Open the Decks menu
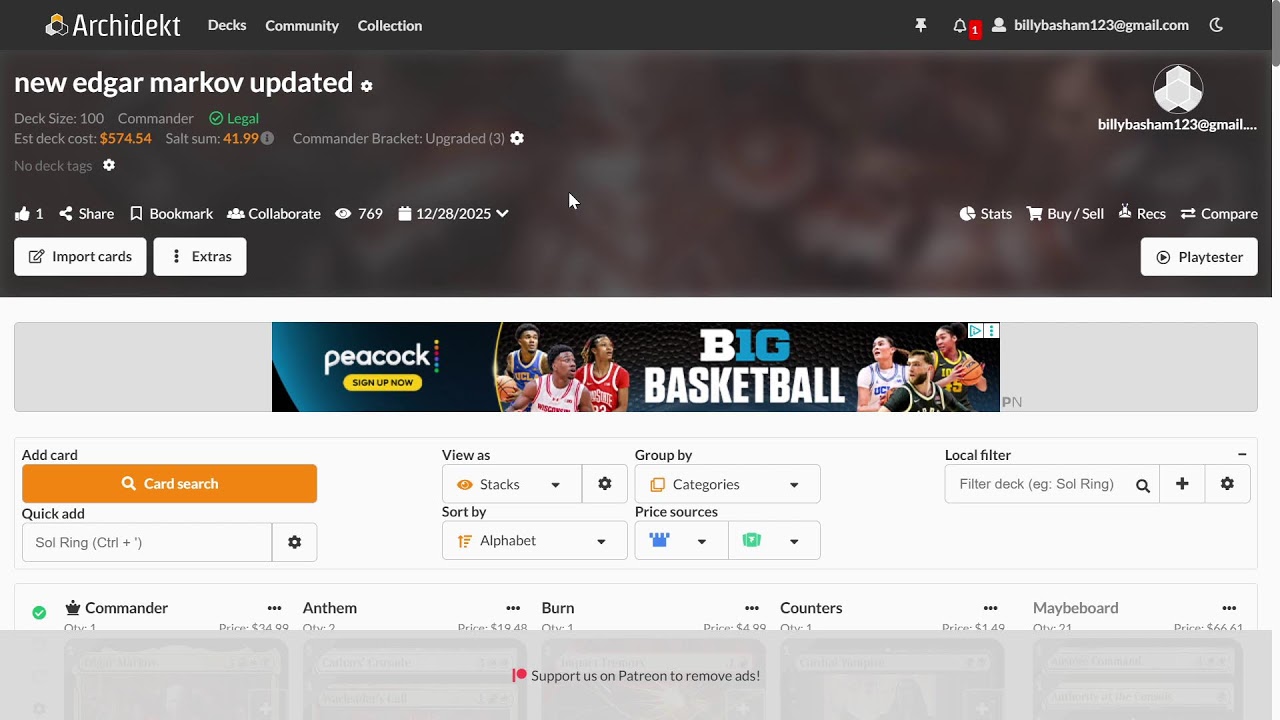The width and height of the screenshot is (1280, 720). (x=227, y=25)
